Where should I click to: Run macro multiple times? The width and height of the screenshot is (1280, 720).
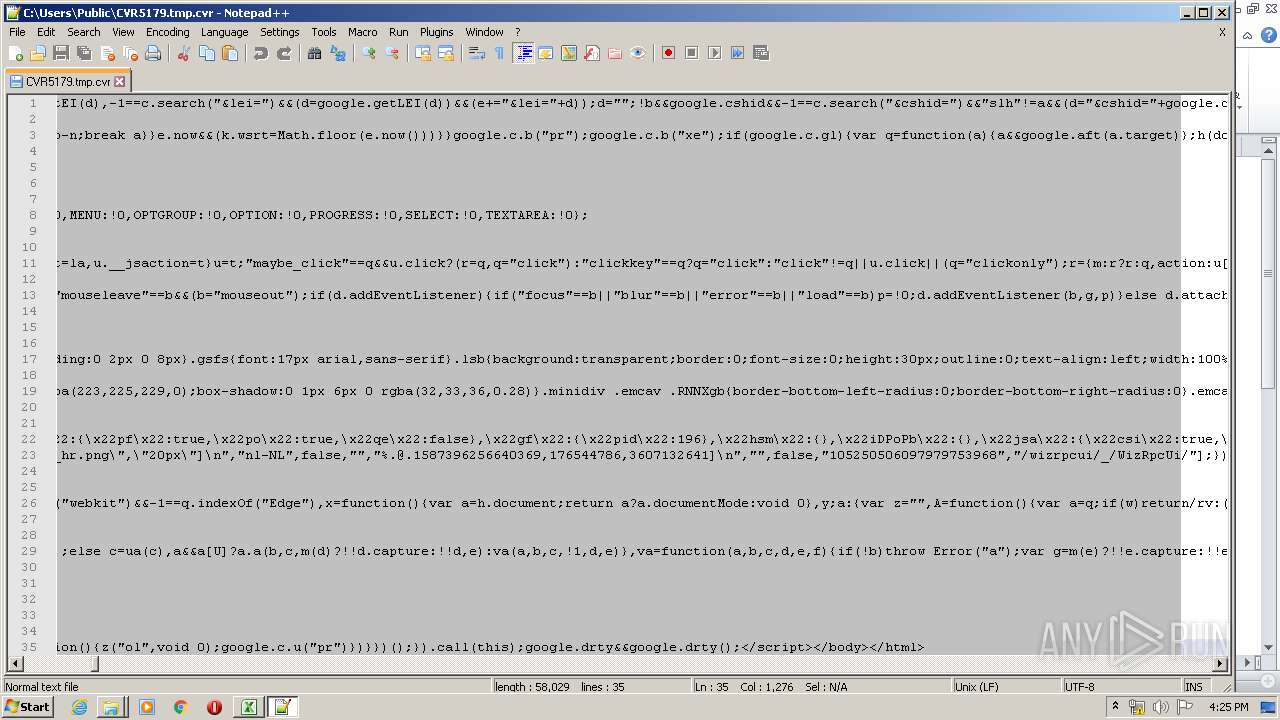pos(738,53)
